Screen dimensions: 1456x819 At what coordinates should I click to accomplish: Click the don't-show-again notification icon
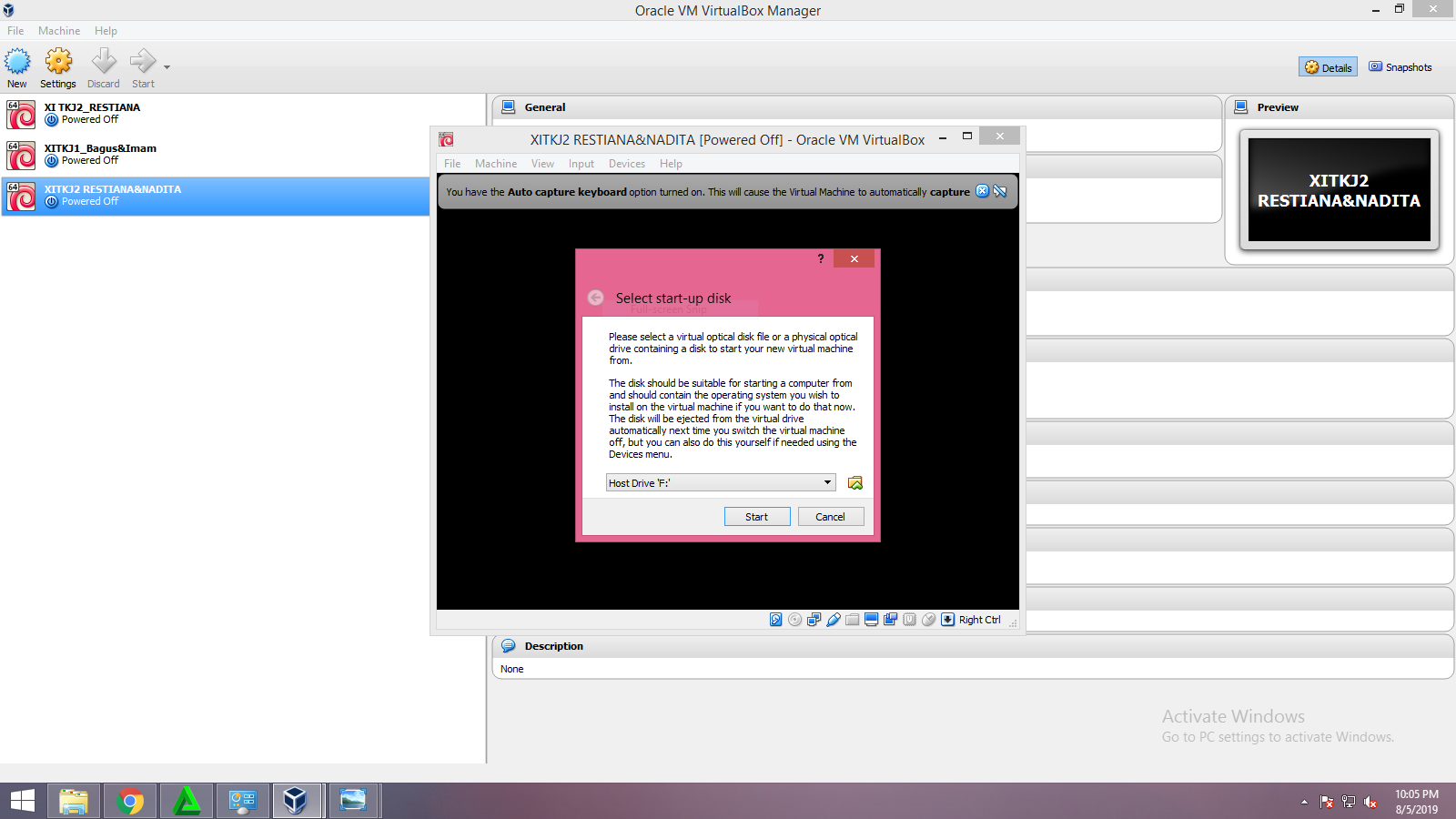pyautogui.click(x=1000, y=191)
